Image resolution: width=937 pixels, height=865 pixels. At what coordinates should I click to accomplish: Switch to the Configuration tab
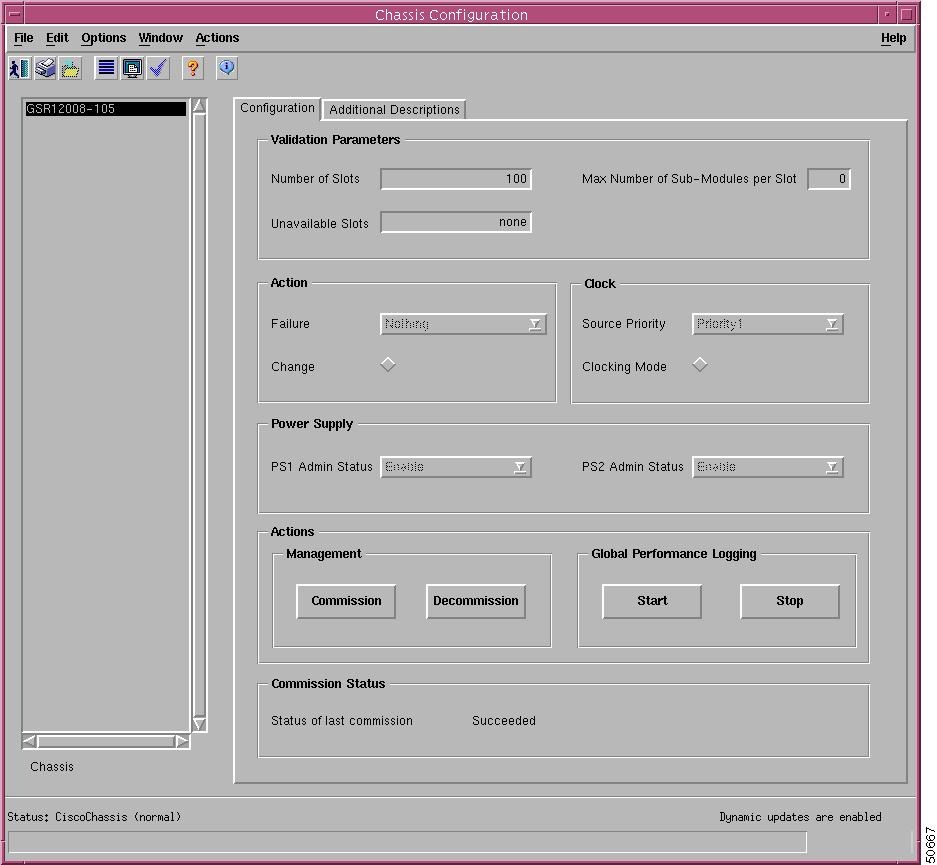point(277,108)
